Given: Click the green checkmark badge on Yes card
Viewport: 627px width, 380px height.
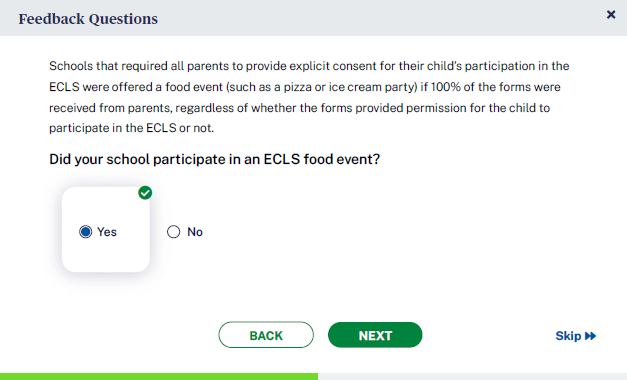Looking at the screenshot, I should tap(145, 193).
